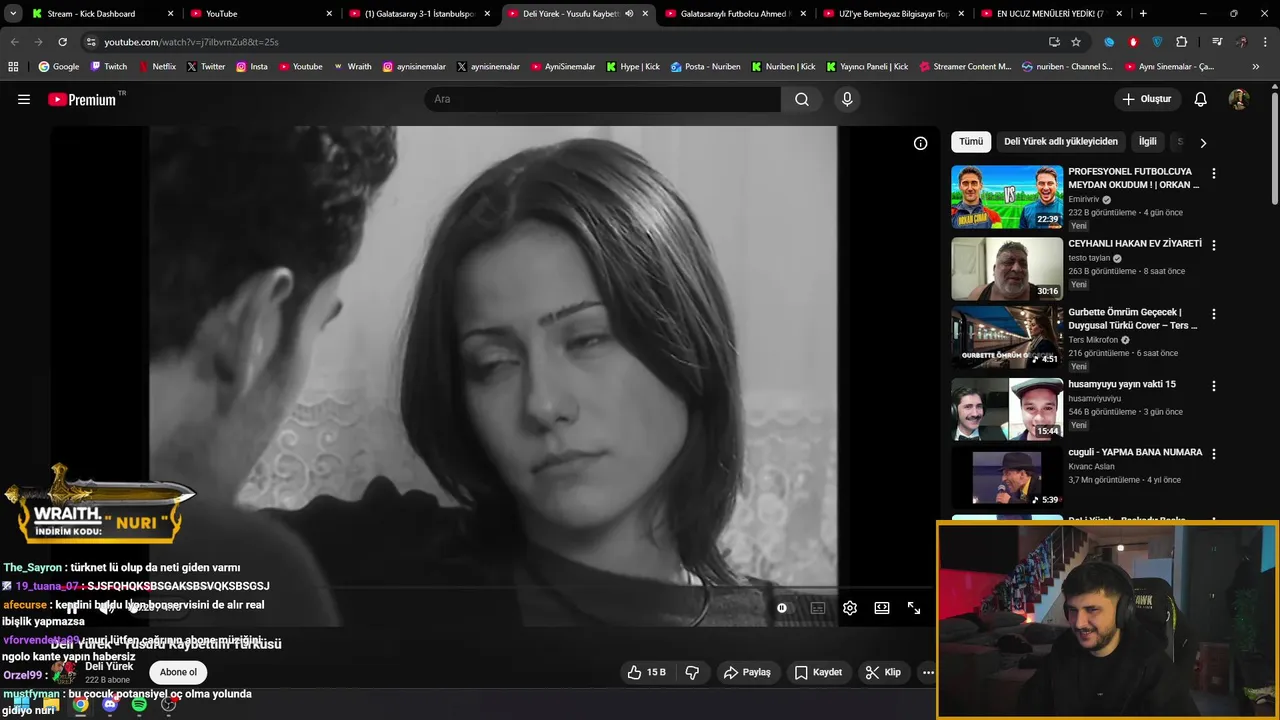Dislike the video
1280x720 pixels.
(692, 672)
